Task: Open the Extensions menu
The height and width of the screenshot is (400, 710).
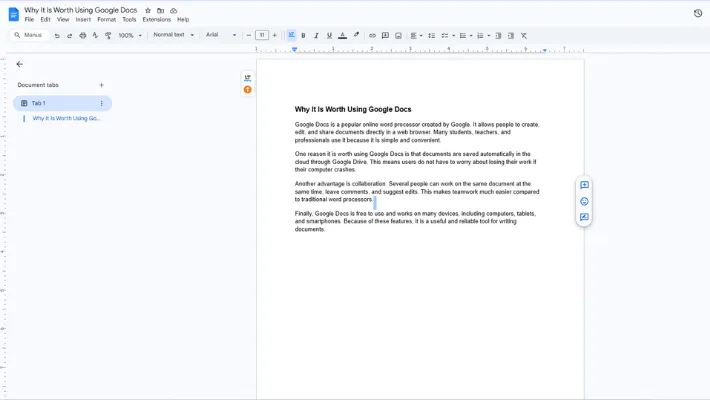Action: (157, 19)
